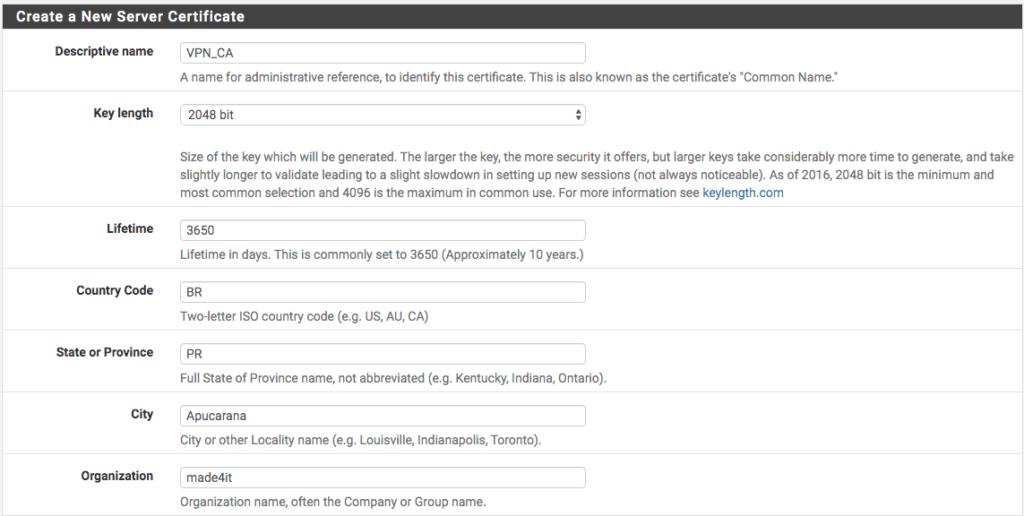Click the Create a New Server Certificate header

130,16
